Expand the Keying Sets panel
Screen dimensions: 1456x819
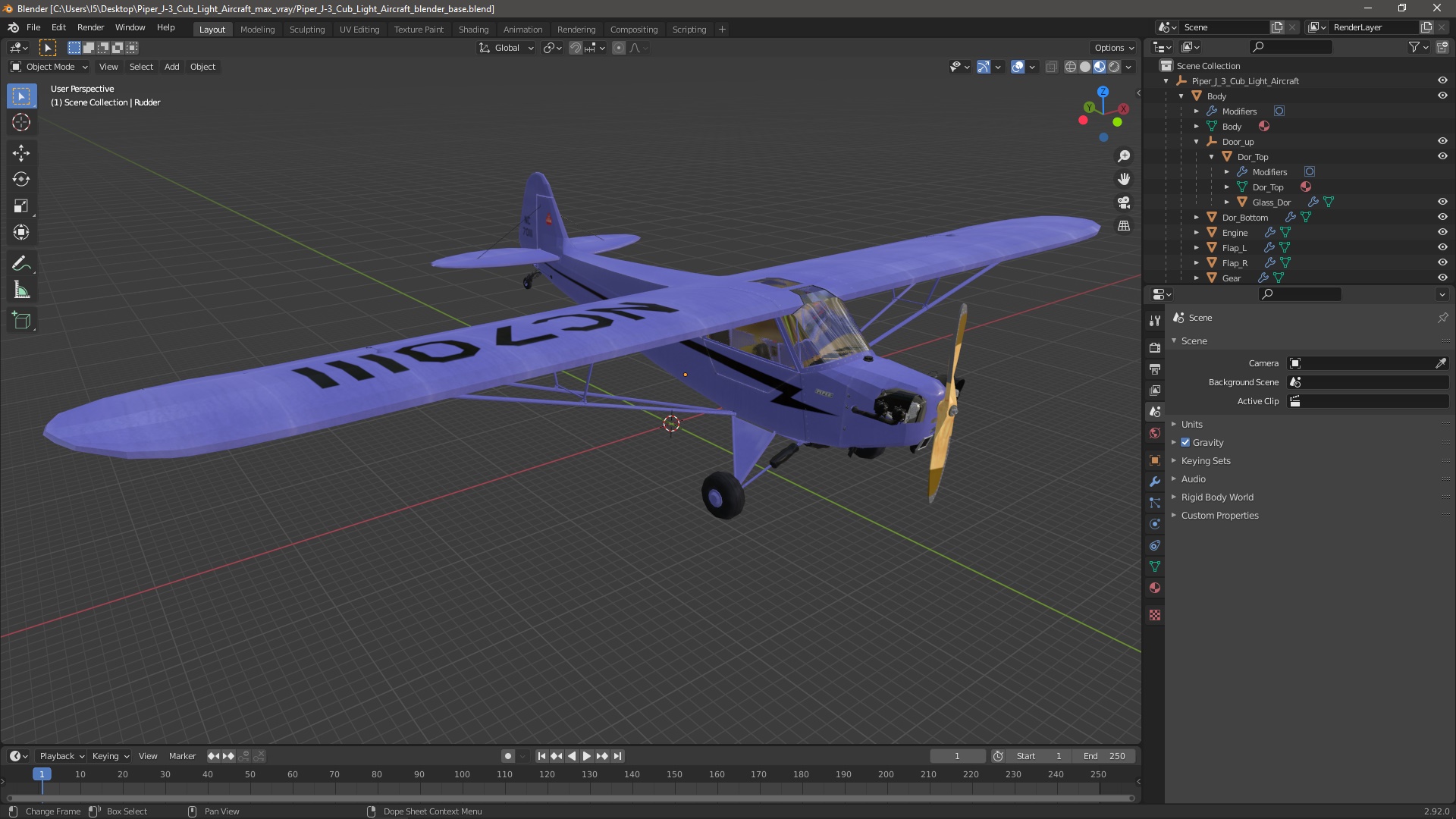(1206, 460)
